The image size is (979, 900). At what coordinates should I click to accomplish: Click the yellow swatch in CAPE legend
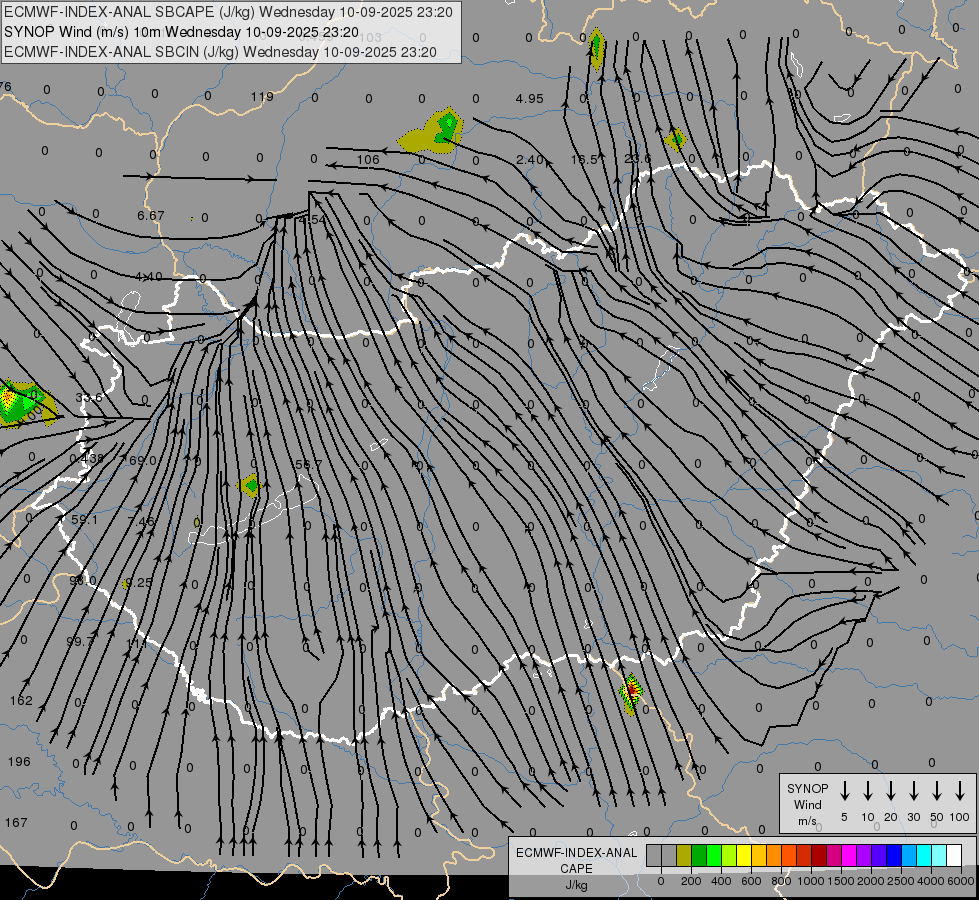point(744,856)
